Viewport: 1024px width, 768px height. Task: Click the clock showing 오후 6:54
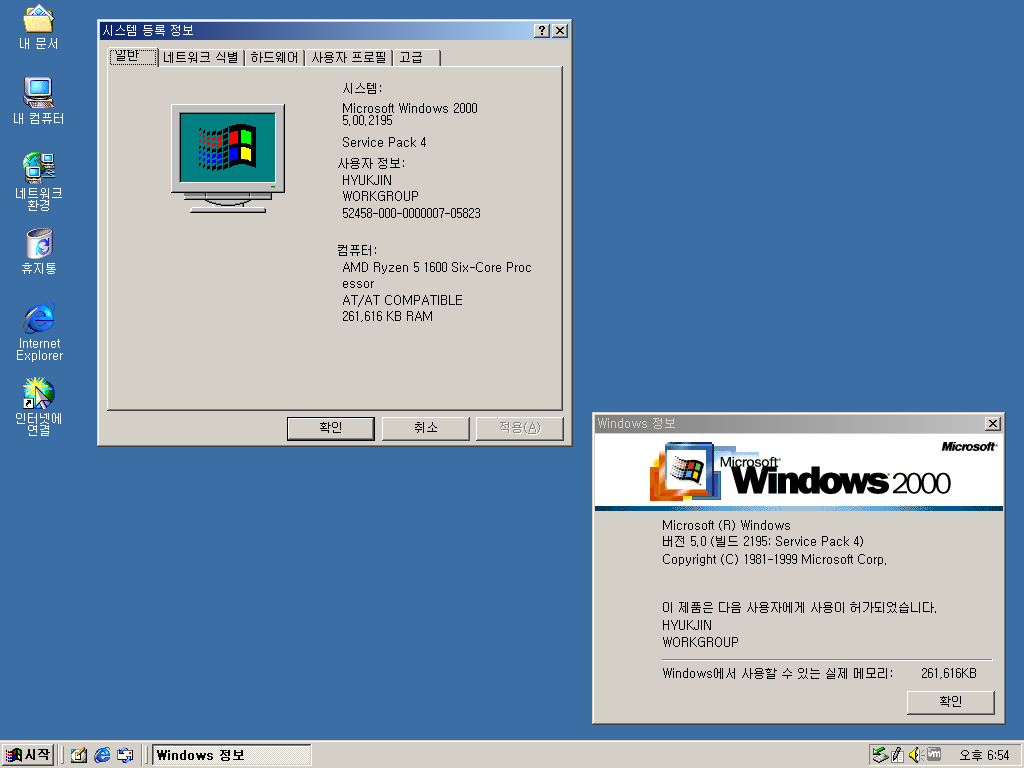(984, 756)
